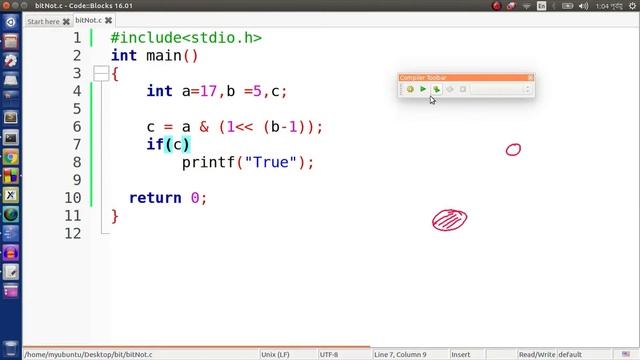640x360 pixels.
Task: Click the green Run arrow in Compiler Toolbar
Action: pyautogui.click(x=423, y=89)
